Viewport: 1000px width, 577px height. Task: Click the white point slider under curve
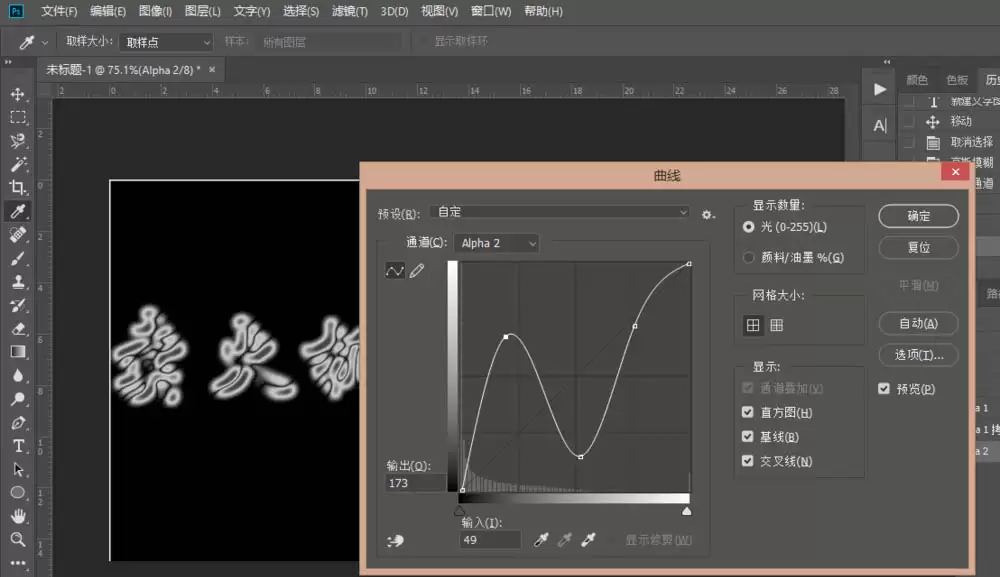(686, 511)
